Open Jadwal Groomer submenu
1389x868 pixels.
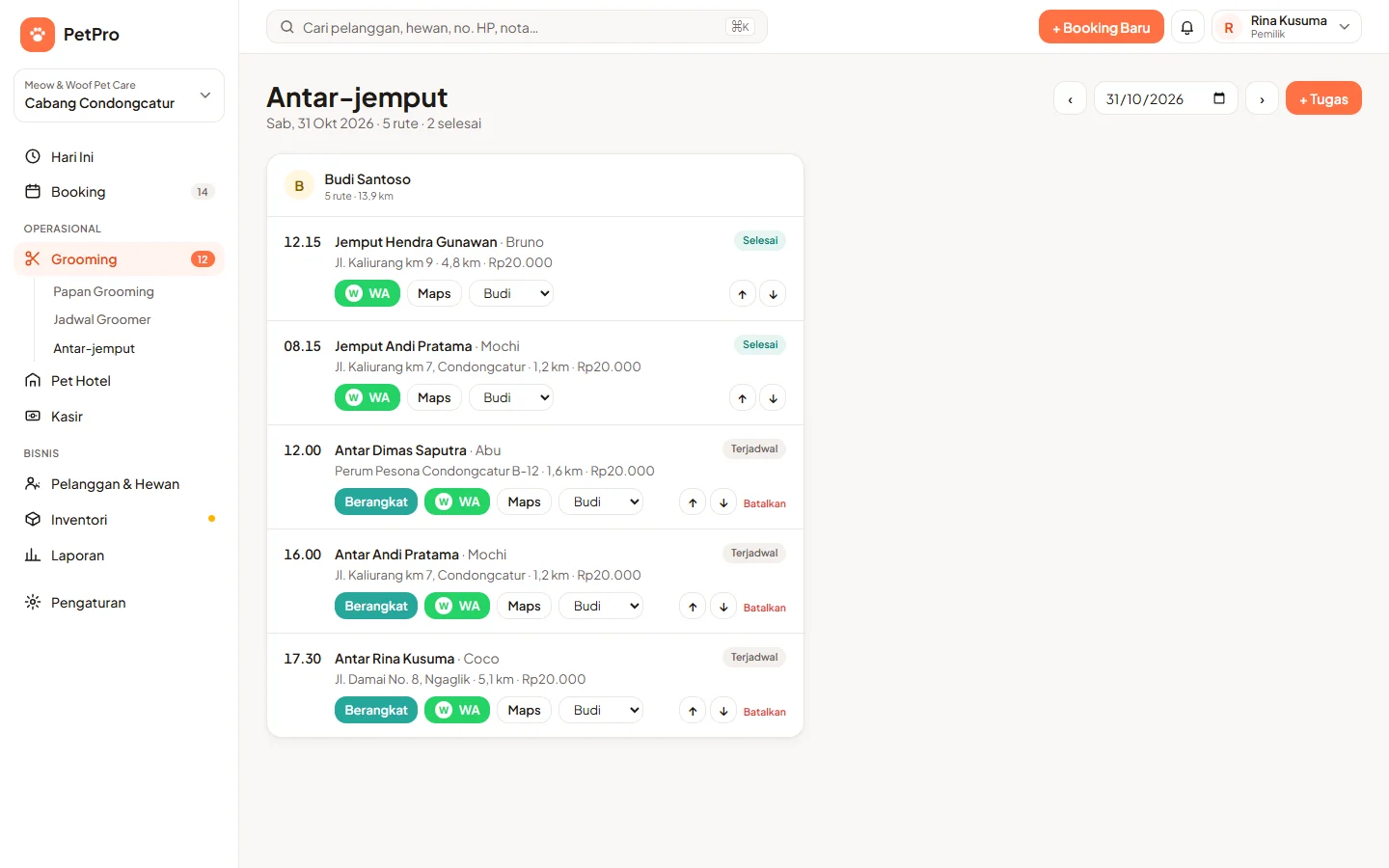point(102,319)
